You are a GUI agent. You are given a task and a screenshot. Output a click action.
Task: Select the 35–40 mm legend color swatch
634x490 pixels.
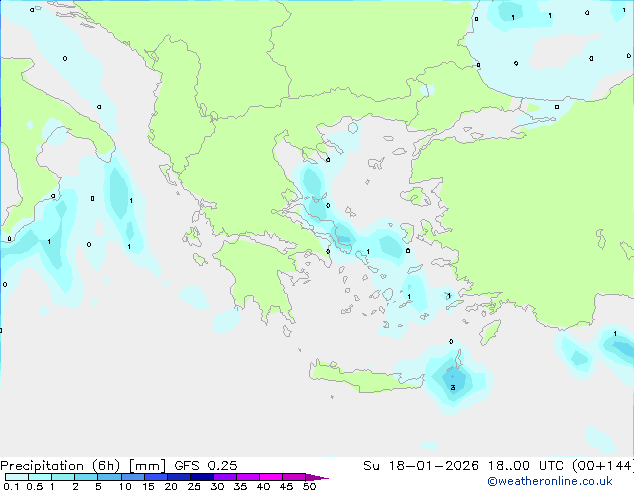pos(248,477)
